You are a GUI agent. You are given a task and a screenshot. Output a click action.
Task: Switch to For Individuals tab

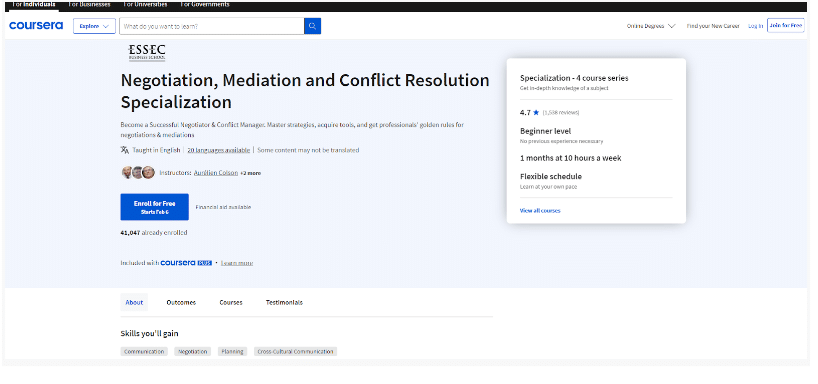[x=33, y=4]
